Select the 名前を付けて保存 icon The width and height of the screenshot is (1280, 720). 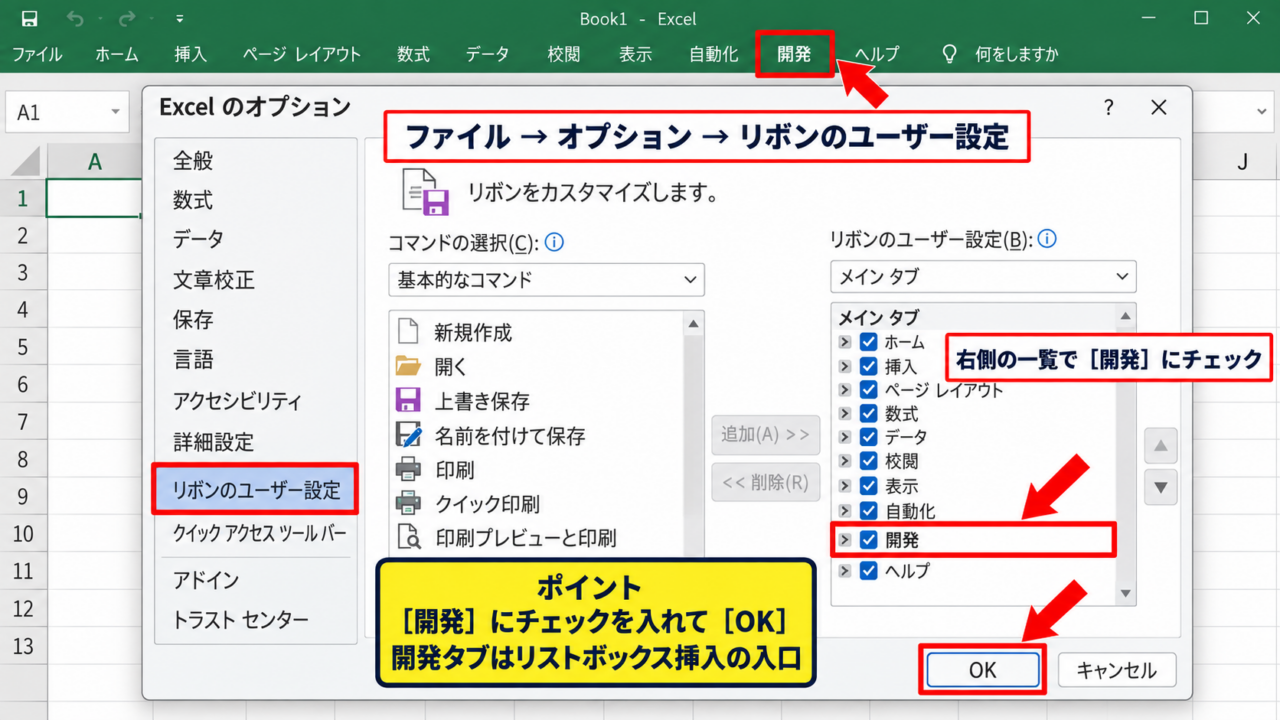408,434
